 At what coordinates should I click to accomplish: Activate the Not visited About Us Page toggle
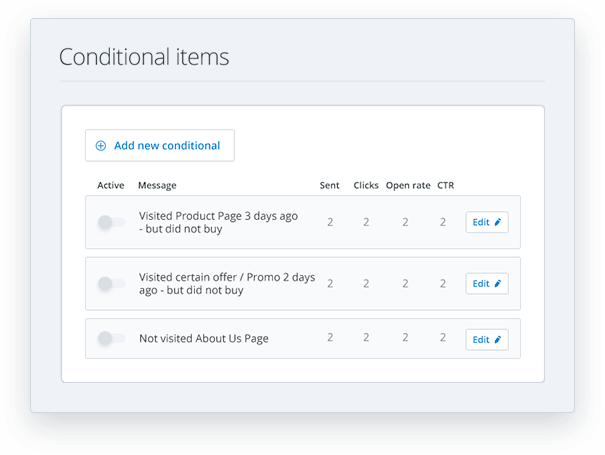point(111,339)
